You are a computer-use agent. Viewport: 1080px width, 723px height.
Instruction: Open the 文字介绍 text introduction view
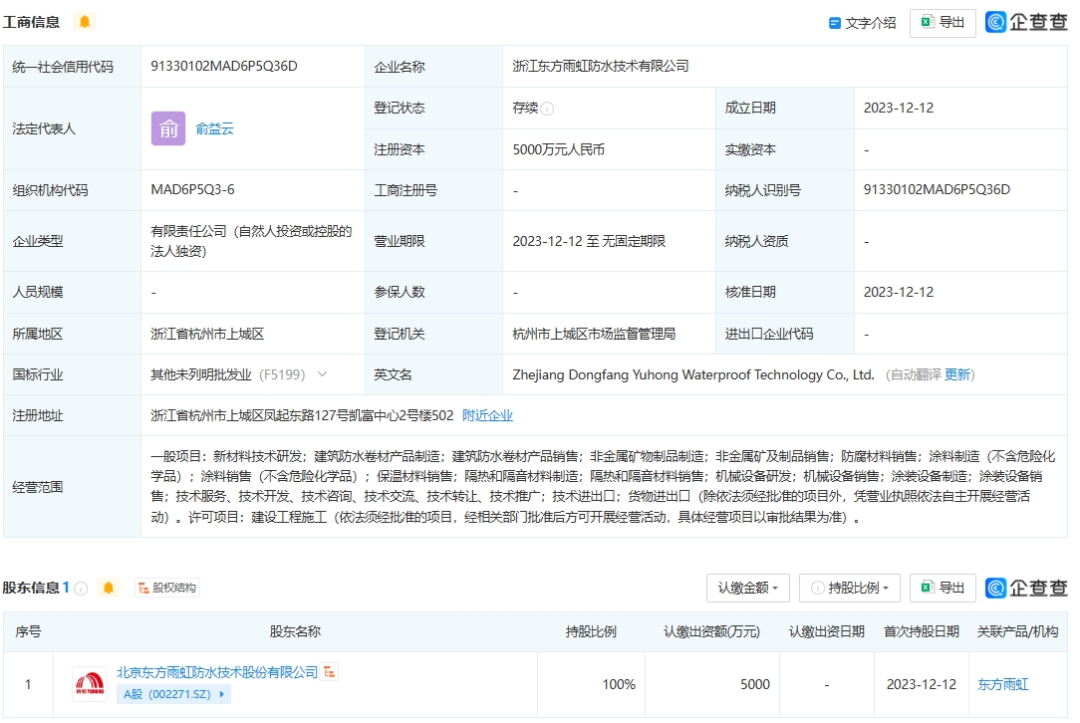coord(862,23)
